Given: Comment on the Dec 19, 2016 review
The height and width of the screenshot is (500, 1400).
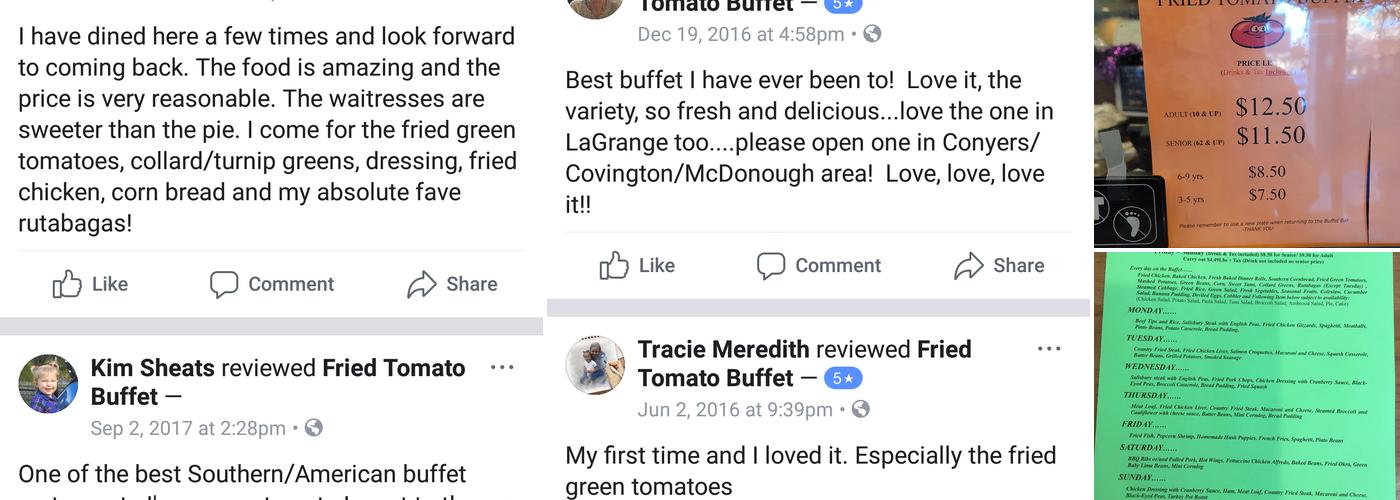Looking at the screenshot, I should [x=771, y=265].
